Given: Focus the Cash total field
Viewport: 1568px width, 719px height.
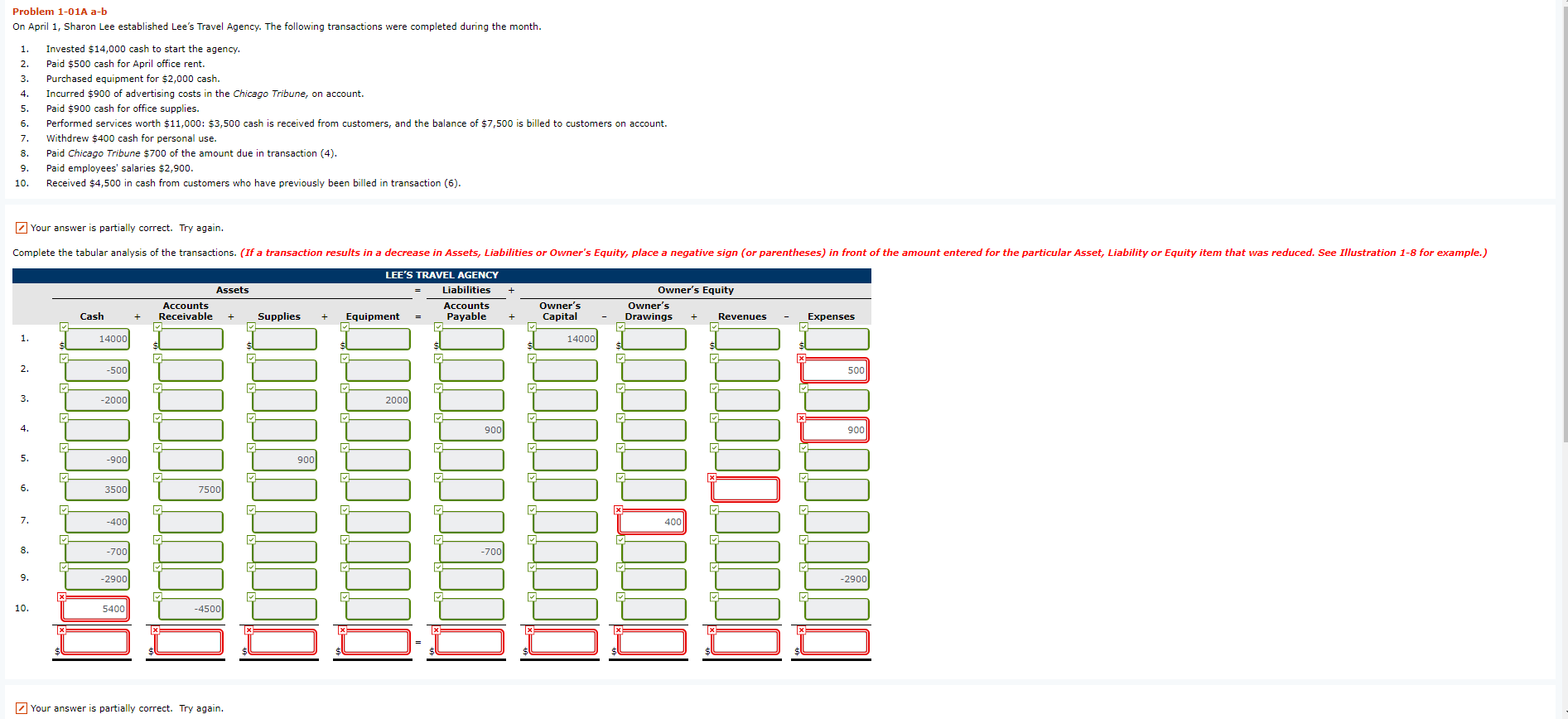Looking at the screenshot, I should [x=95, y=642].
